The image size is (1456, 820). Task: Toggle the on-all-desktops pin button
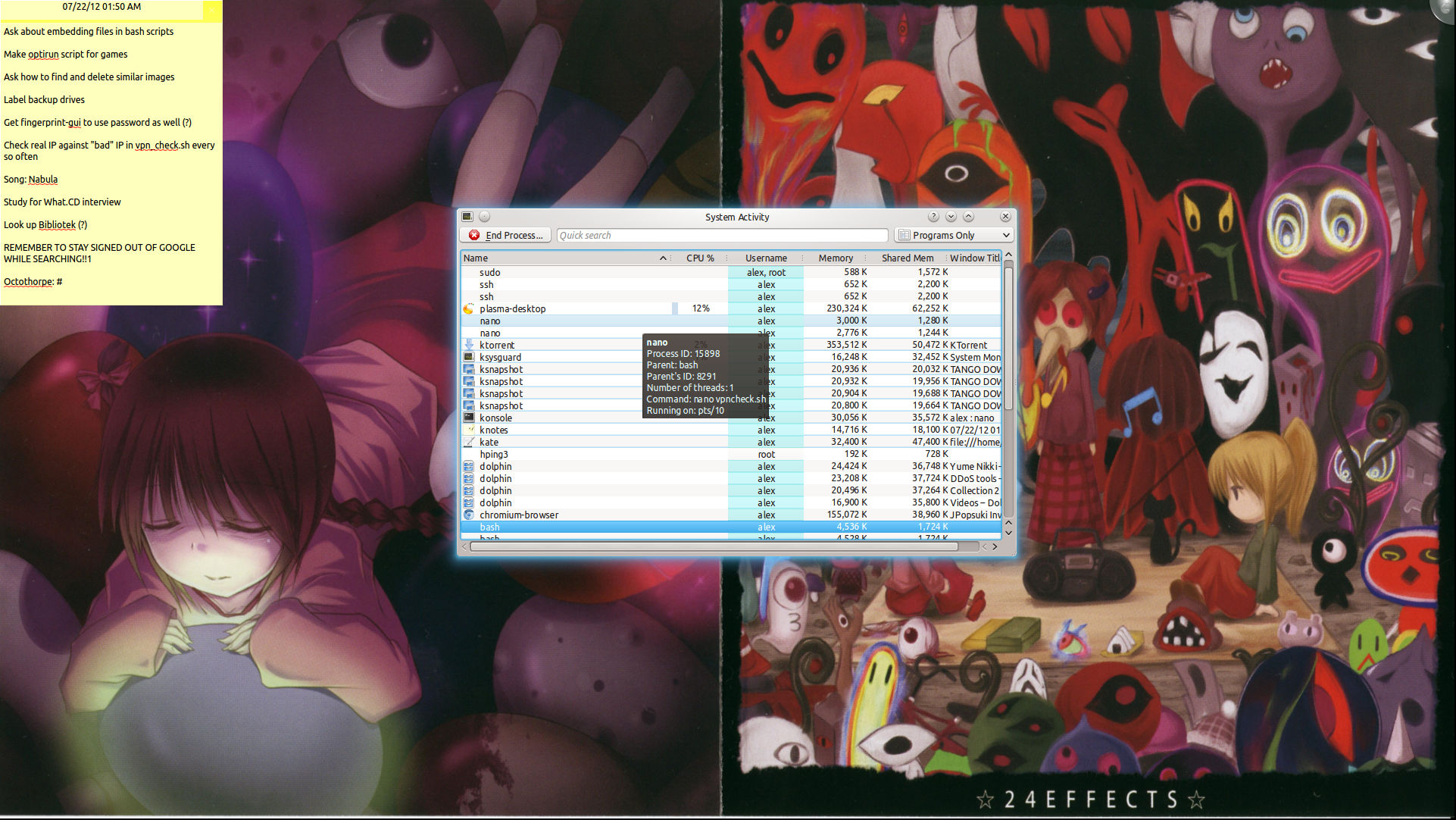tap(484, 217)
